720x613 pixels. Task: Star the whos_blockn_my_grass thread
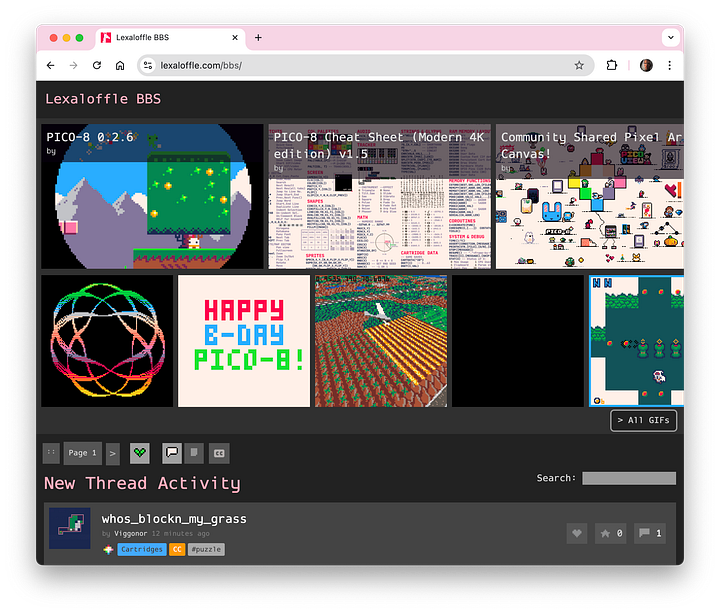(x=611, y=533)
